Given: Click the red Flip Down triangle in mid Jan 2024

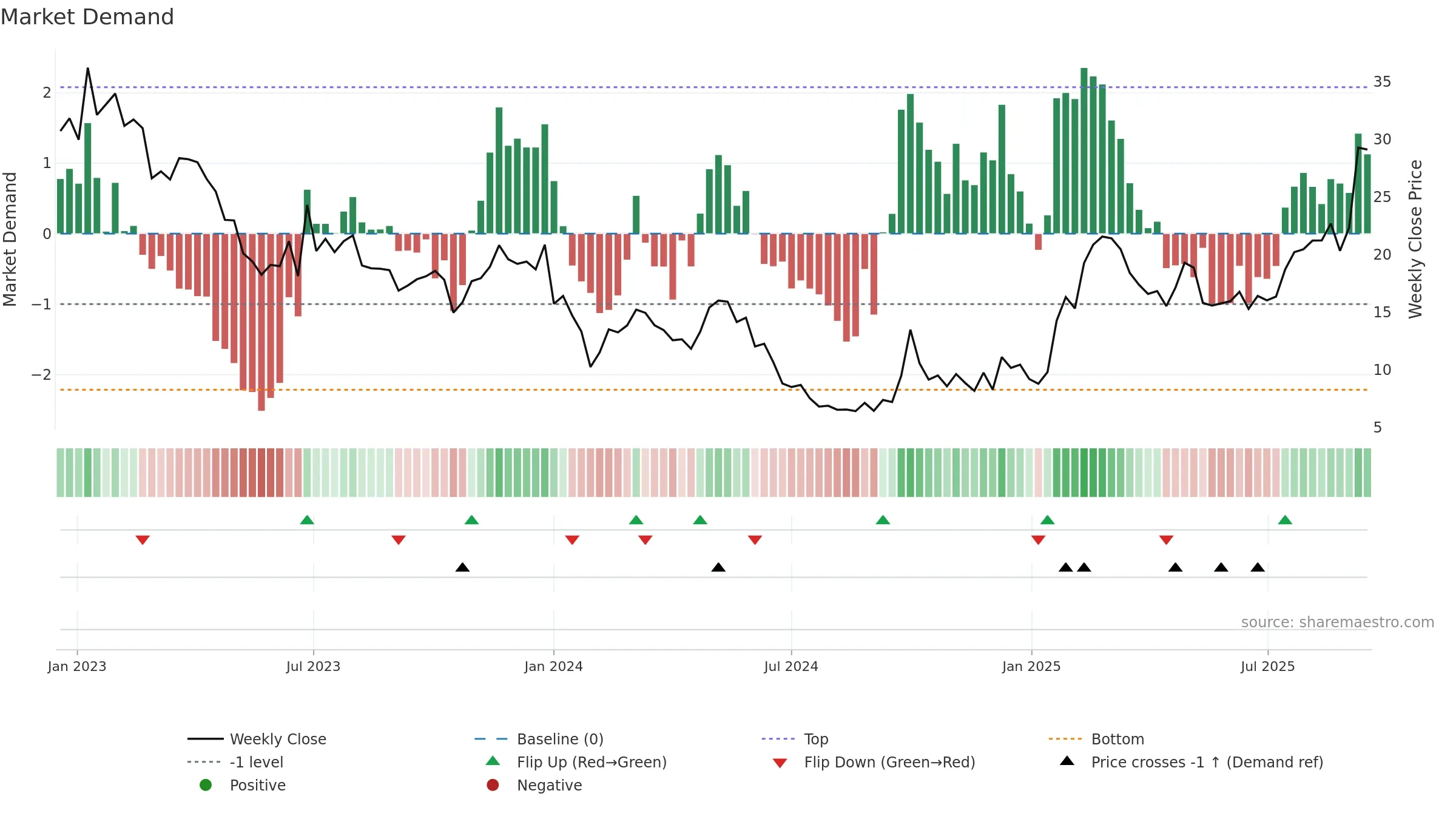Looking at the screenshot, I should coord(572,540).
